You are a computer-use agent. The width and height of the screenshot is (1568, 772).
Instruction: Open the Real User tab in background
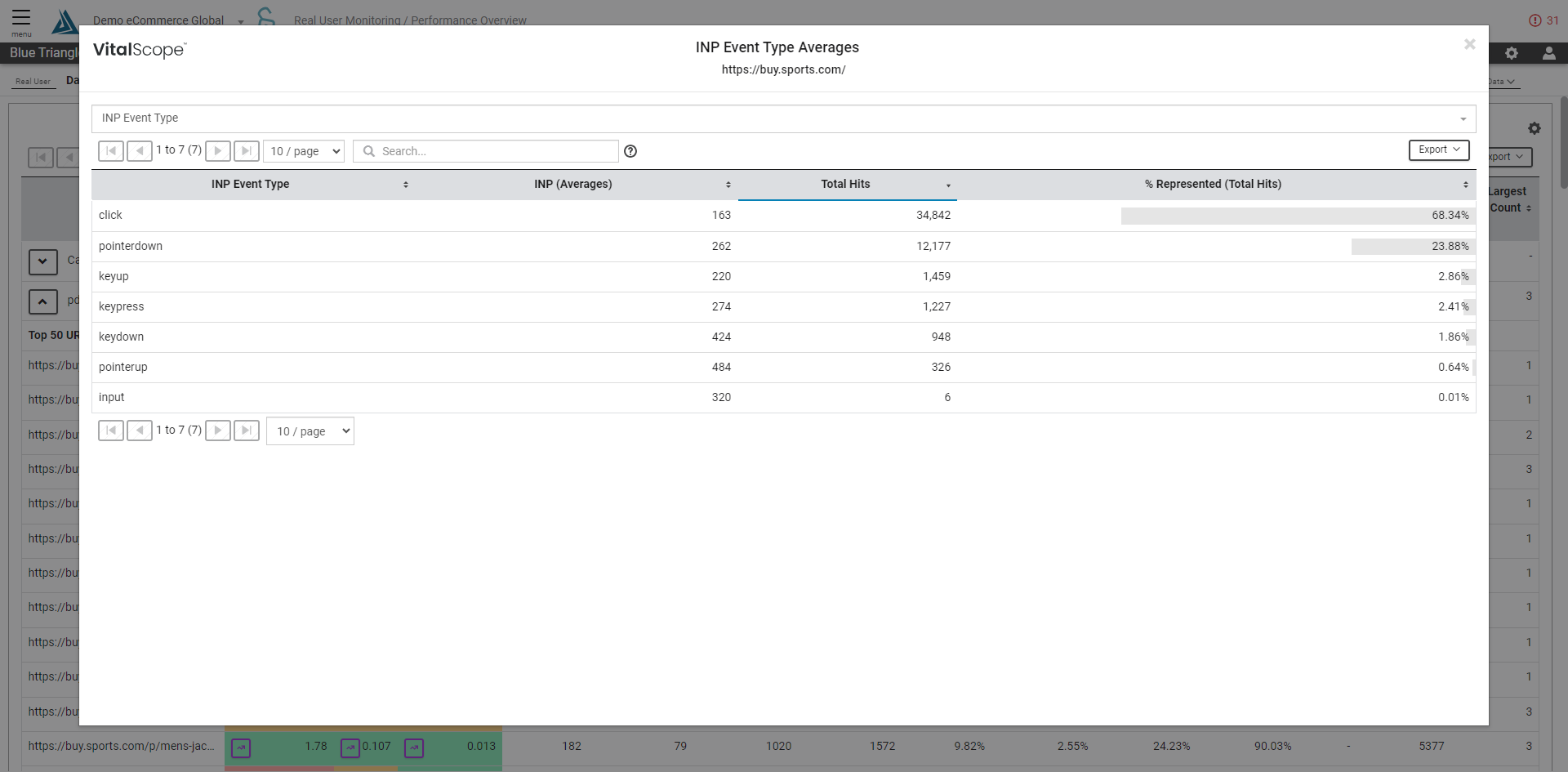[x=33, y=82]
